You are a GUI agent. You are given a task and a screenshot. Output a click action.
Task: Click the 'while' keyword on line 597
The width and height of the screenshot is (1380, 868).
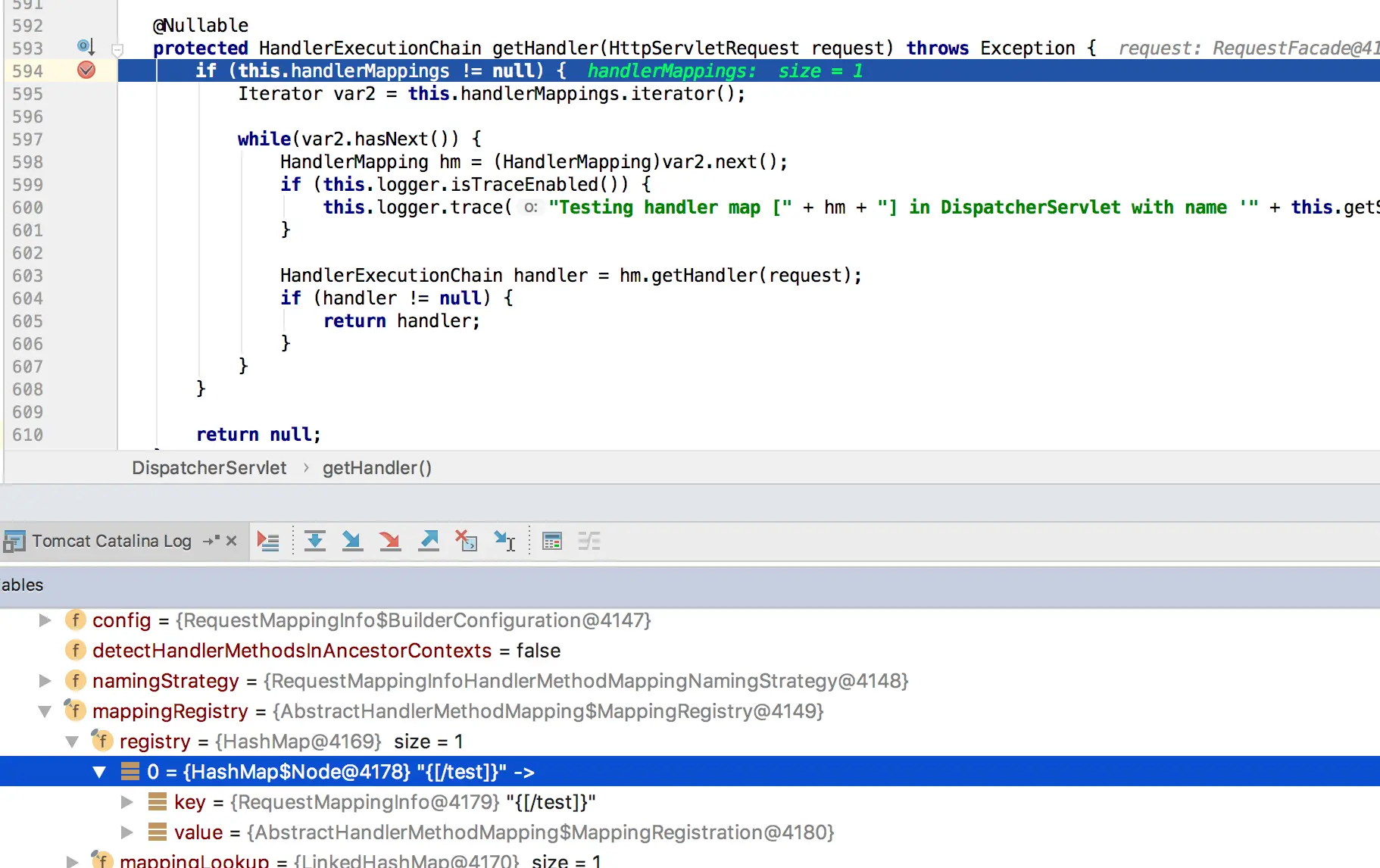point(264,139)
